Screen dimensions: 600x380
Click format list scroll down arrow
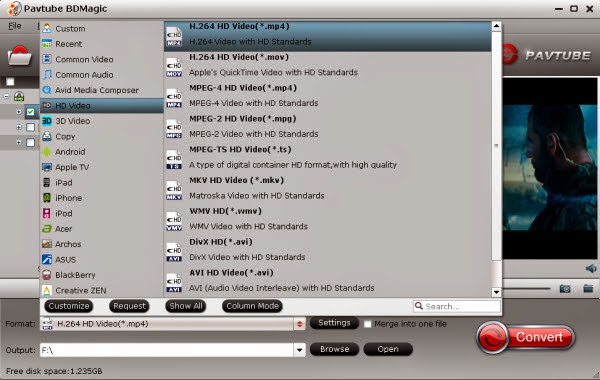[496, 292]
